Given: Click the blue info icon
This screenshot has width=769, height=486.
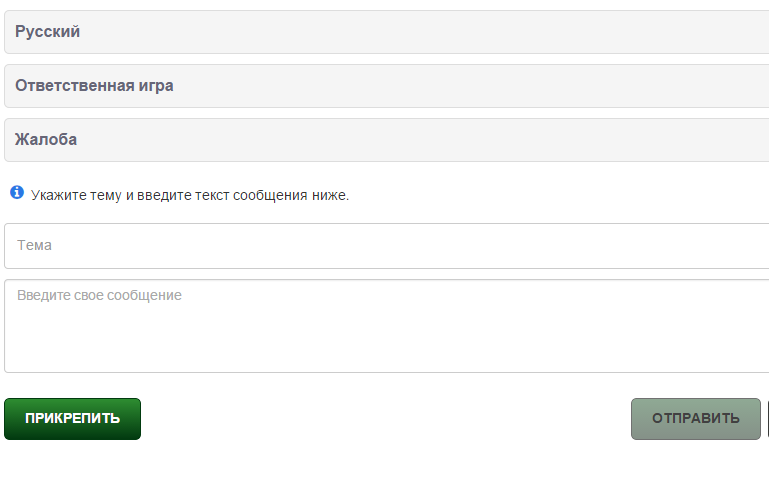Looking at the screenshot, I should pos(17,192).
